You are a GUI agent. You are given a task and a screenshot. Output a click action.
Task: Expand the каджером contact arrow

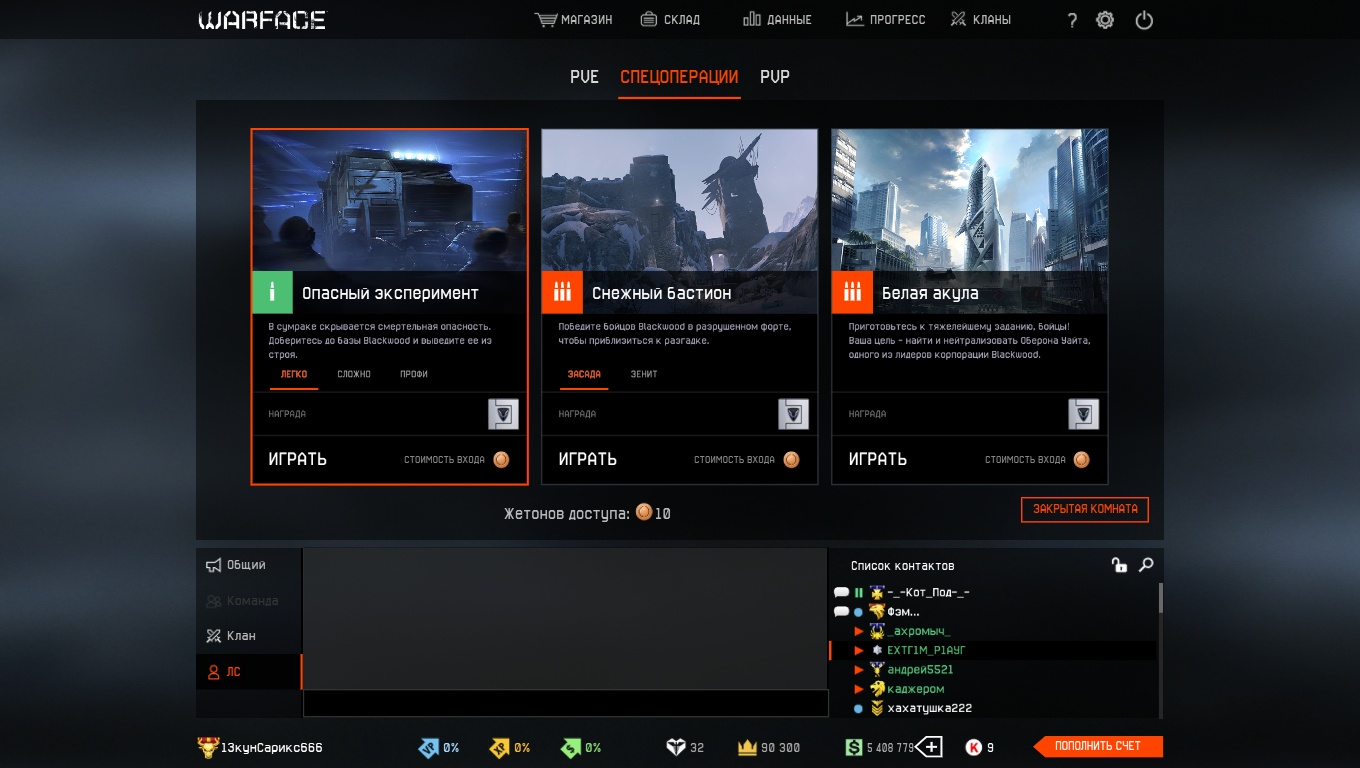point(858,689)
